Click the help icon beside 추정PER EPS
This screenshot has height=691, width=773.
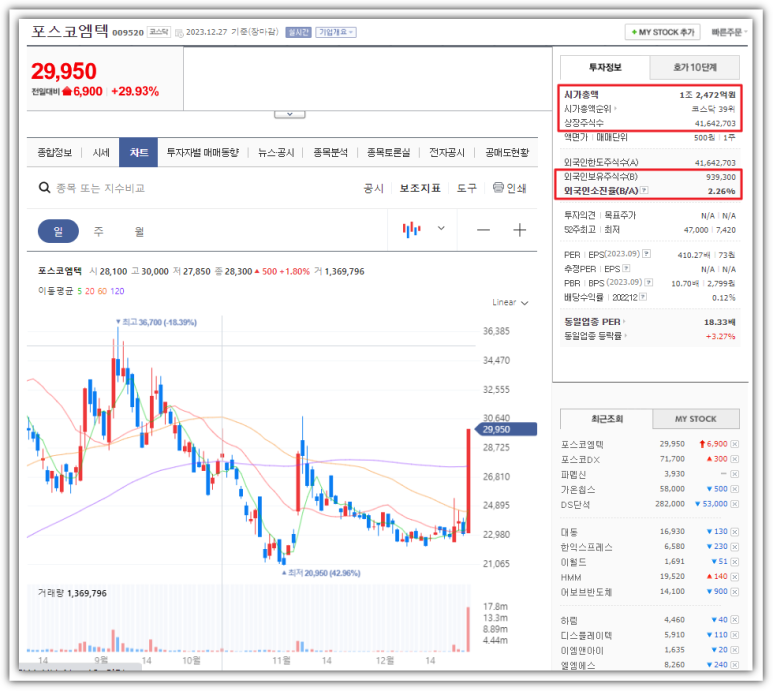(x=627, y=268)
